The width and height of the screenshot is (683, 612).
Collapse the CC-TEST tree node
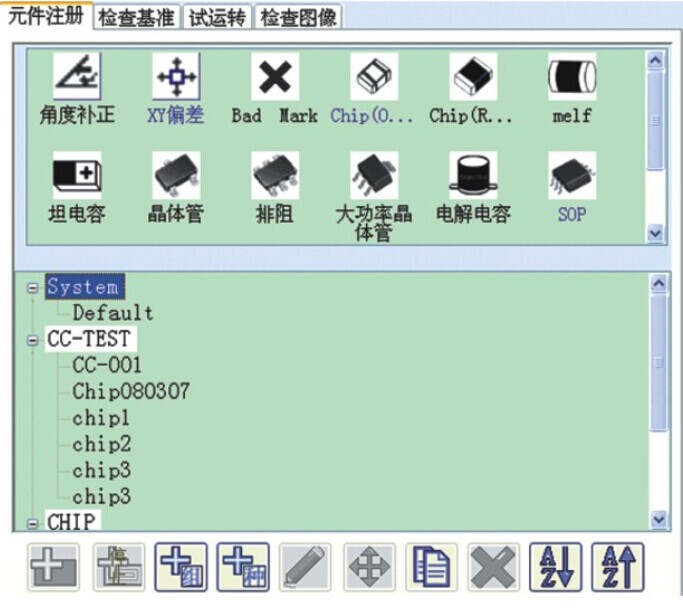click(x=34, y=340)
